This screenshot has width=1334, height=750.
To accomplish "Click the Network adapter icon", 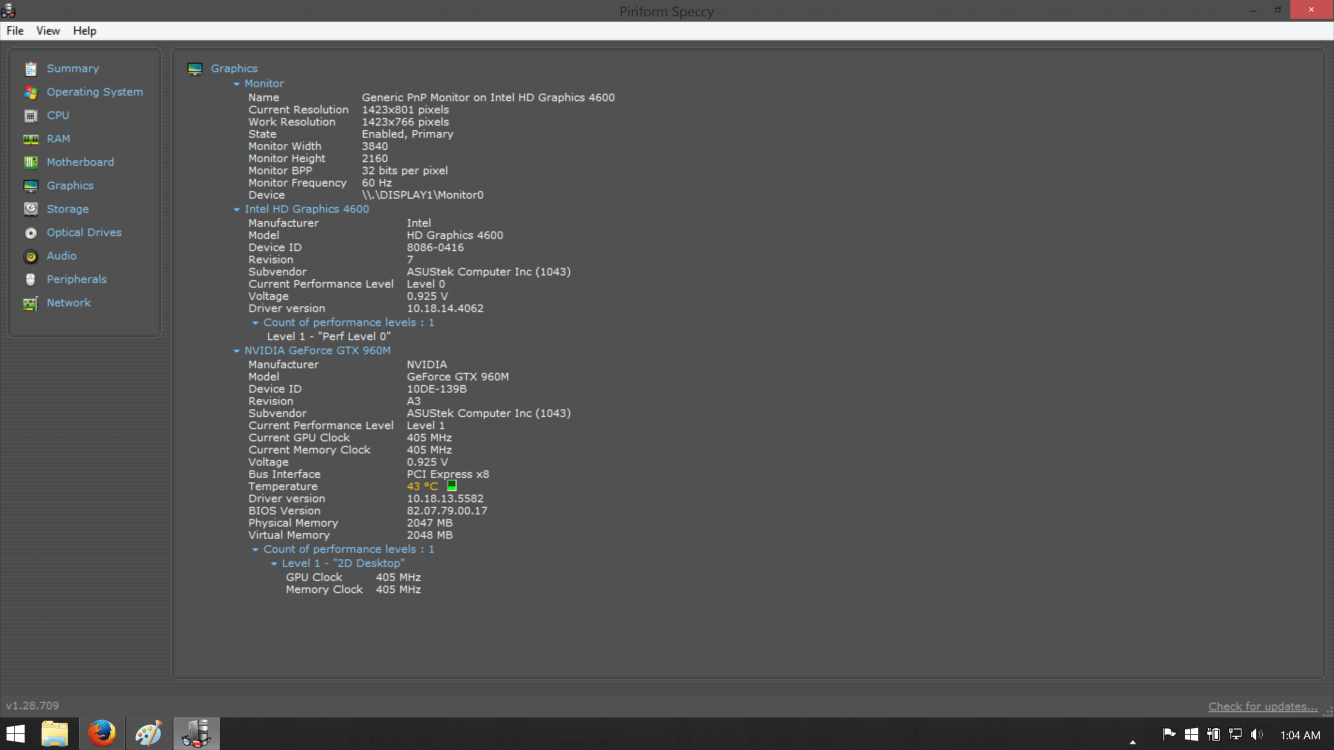I will [31, 303].
